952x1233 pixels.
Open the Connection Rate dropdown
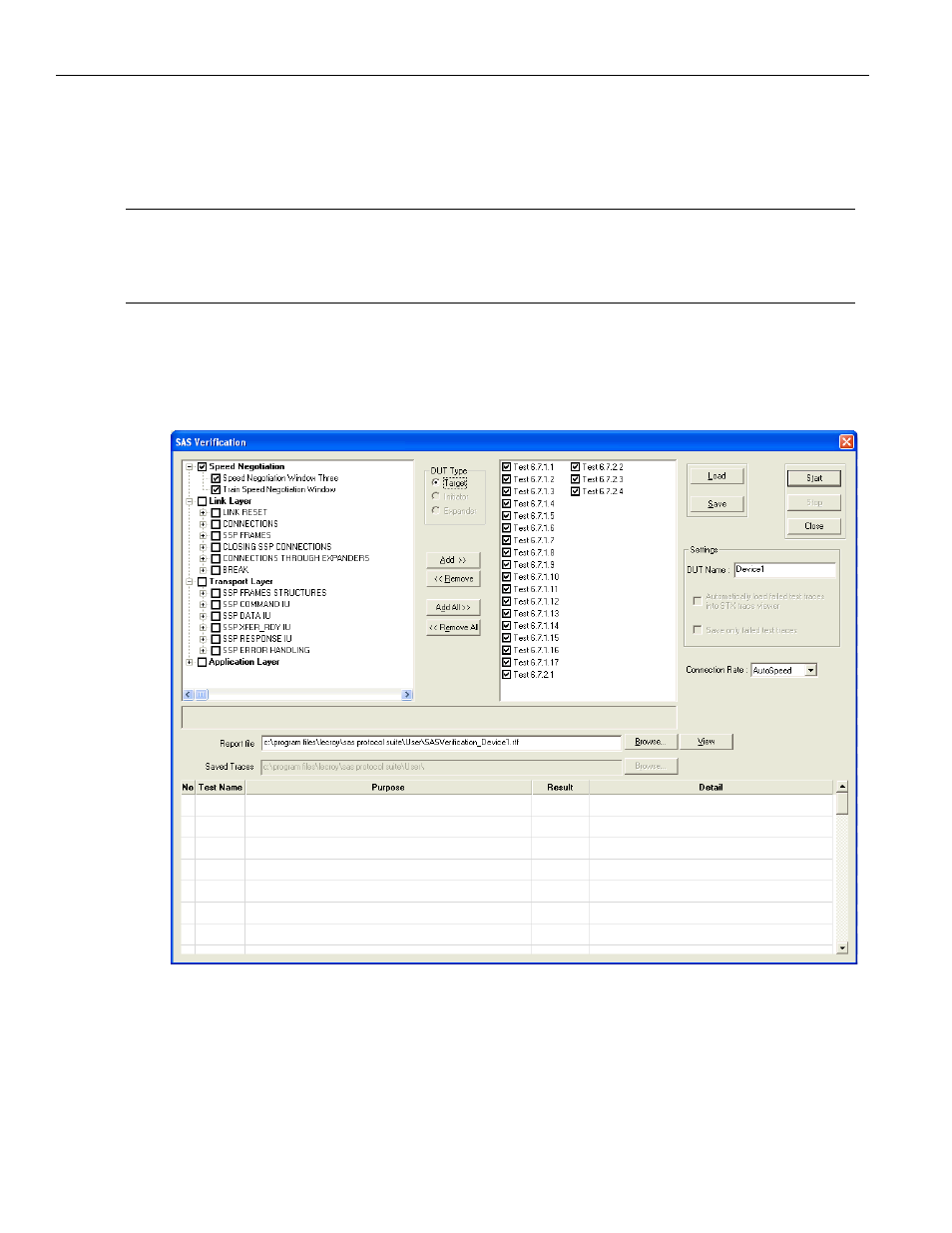pyautogui.click(x=811, y=670)
